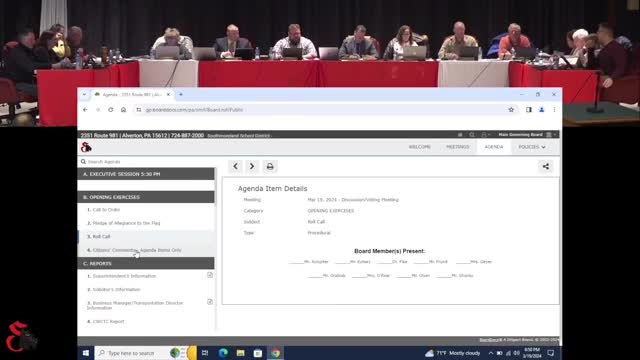Show hidden system tray icons
640x360 pixels.
pyautogui.click(x=491, y=353)
